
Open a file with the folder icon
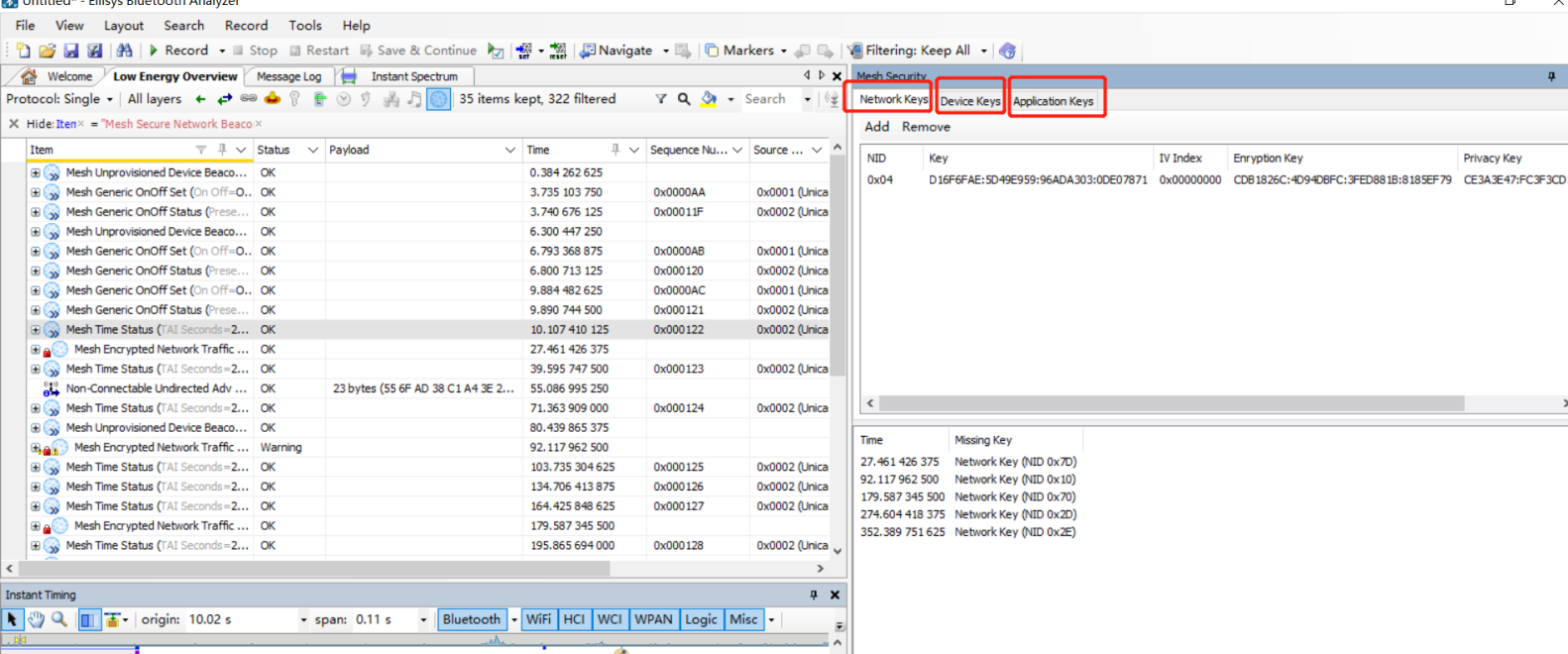coord(47,51)
